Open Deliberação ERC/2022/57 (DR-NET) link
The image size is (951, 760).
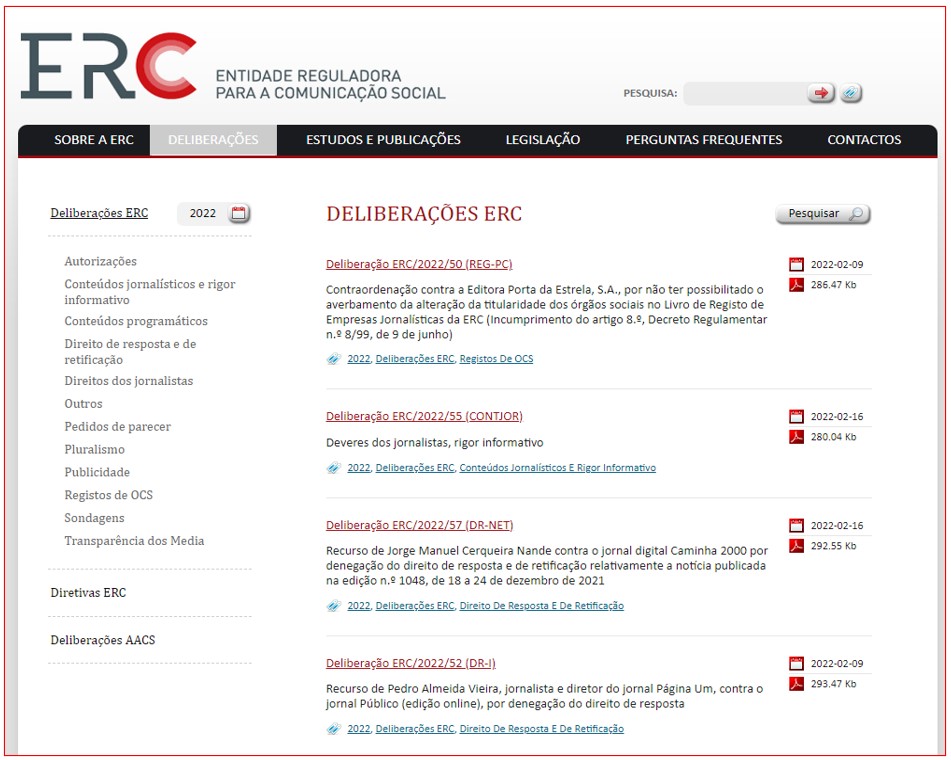[419, 525]
